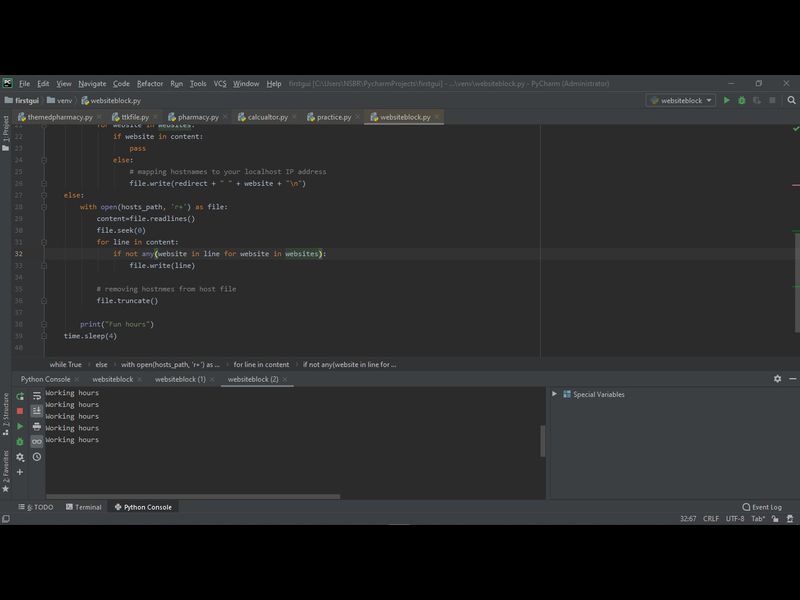The width and height of the screenshot is (800, 600).
Task: Open the File menu
Action: [x=24, y=84]
